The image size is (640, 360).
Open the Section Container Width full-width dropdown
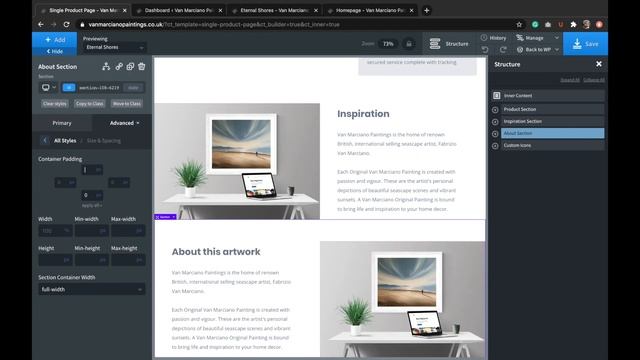92,289
